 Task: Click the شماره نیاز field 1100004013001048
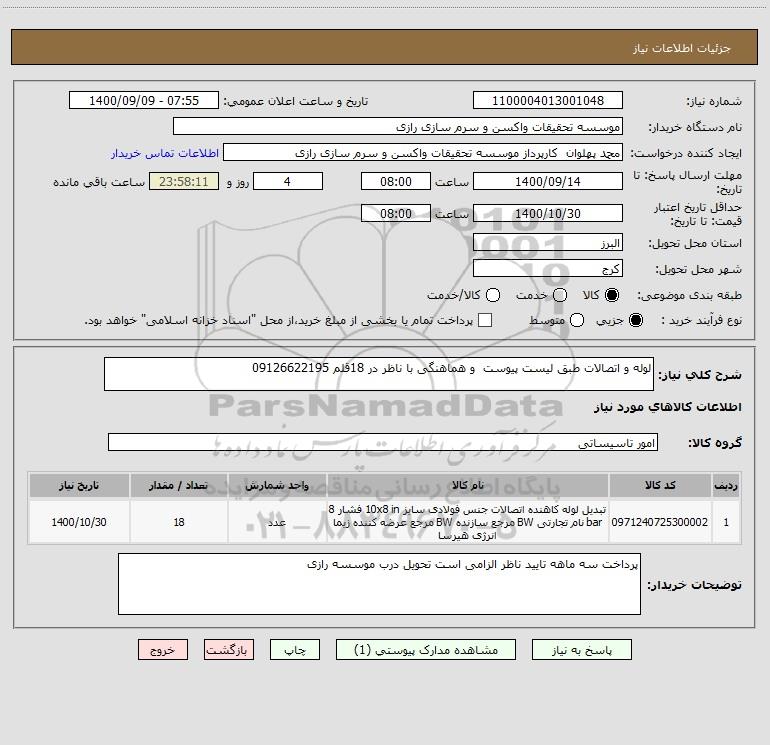tap(548, 100)
